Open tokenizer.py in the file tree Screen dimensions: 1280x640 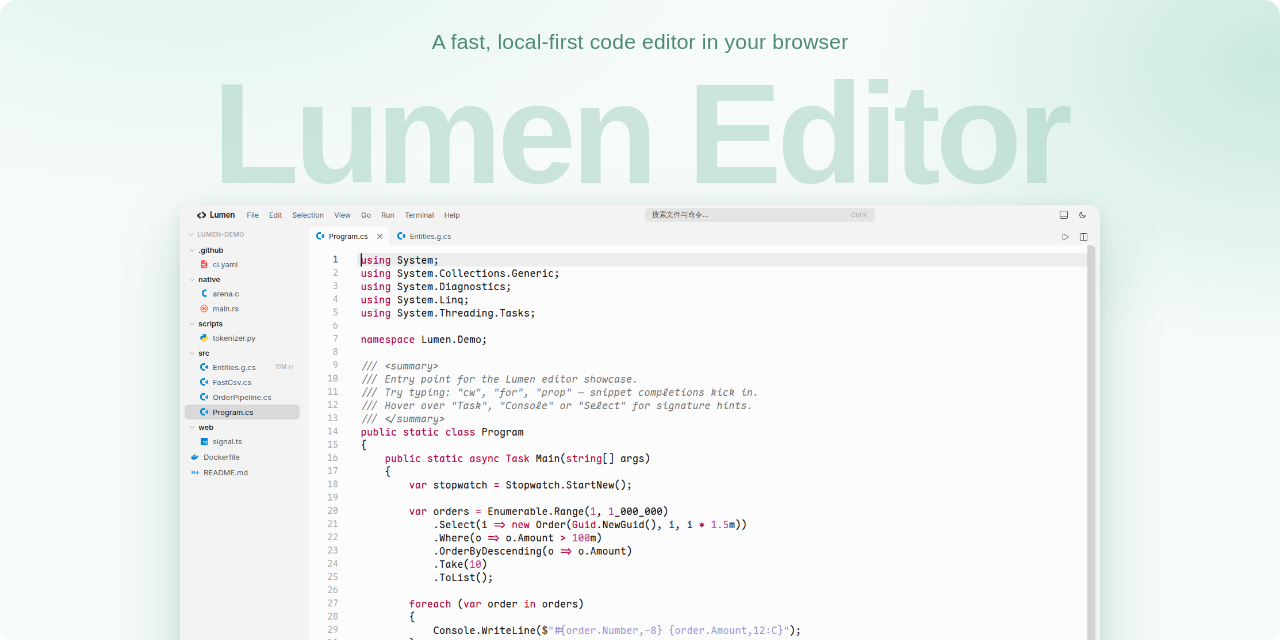242,338
